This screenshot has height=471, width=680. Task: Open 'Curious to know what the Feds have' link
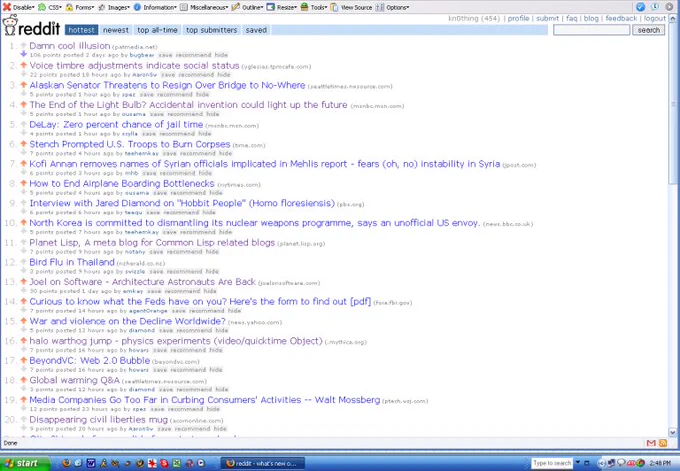tap(200, 301)
